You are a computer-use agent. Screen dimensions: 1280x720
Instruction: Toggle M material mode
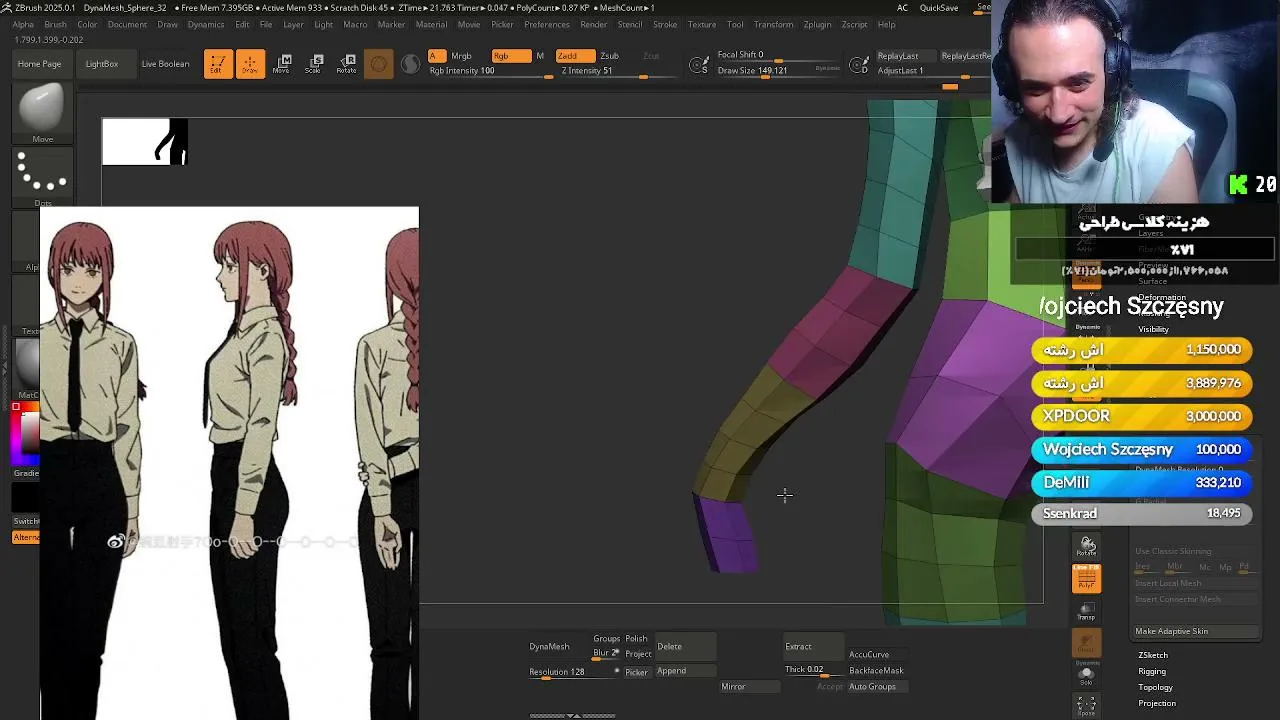[540, 56]
